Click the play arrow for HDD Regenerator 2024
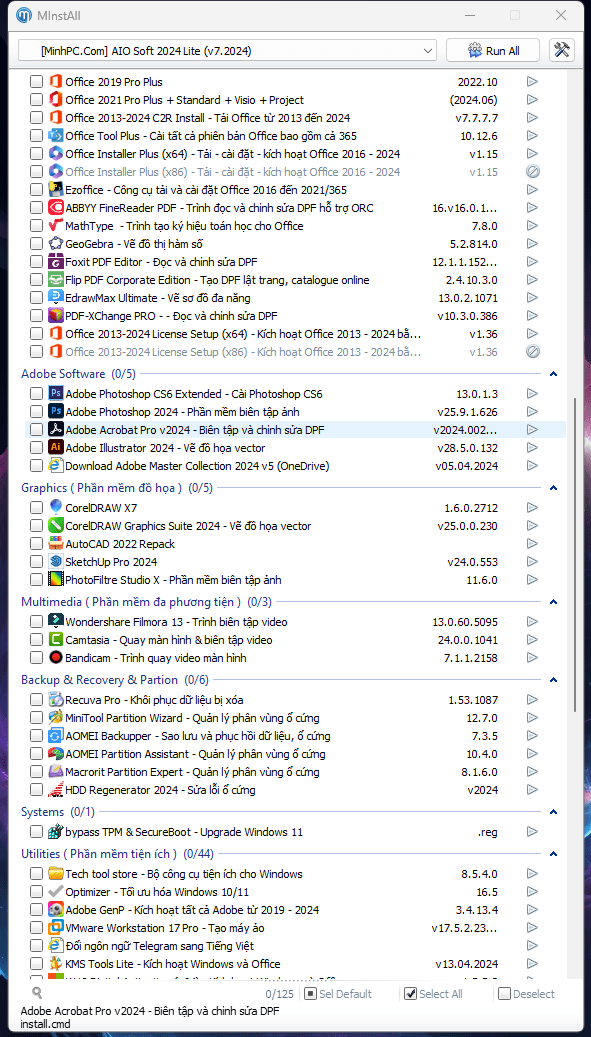The image size is (591, 1037). (x=532, y=790)
